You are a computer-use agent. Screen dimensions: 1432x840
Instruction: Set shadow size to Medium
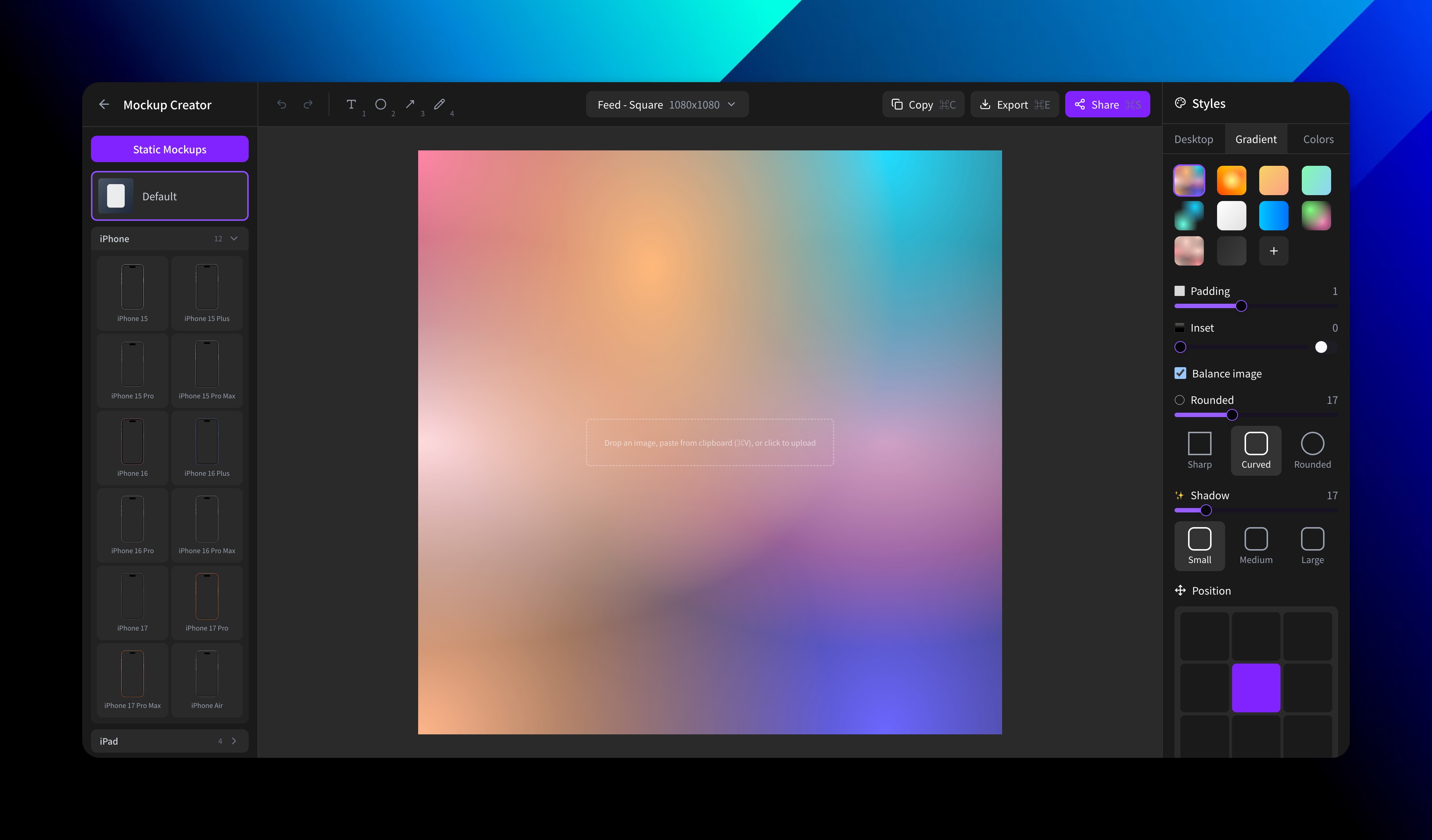(x=1256, y=546)
